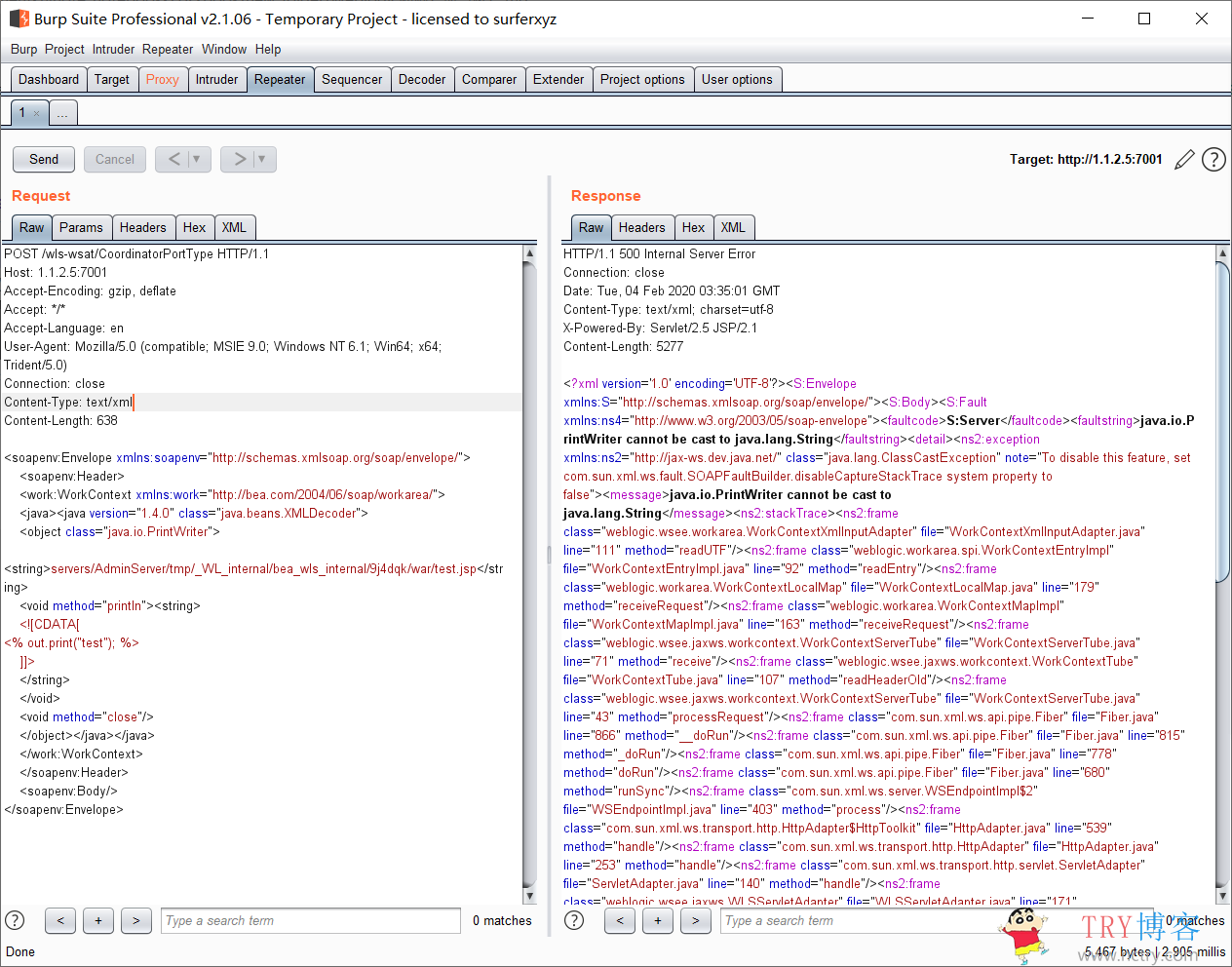Select the request Hex tab
The width and height of the screenshot is (1232, 967).
(x=195, y=227)
